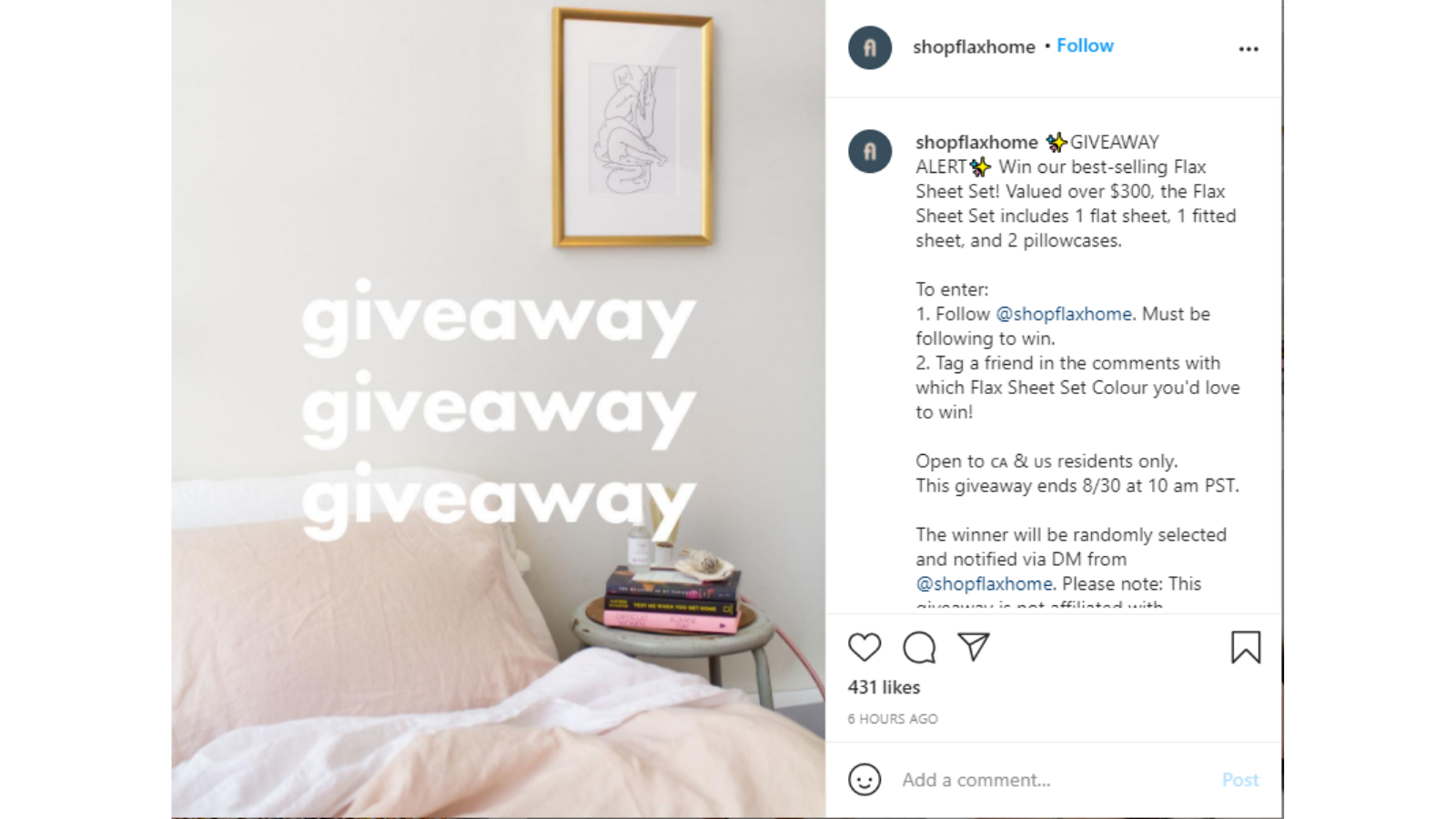Screen dimensions: 1456x819
Task: Open the three-dot more options menu
Action: [1249, 49]
